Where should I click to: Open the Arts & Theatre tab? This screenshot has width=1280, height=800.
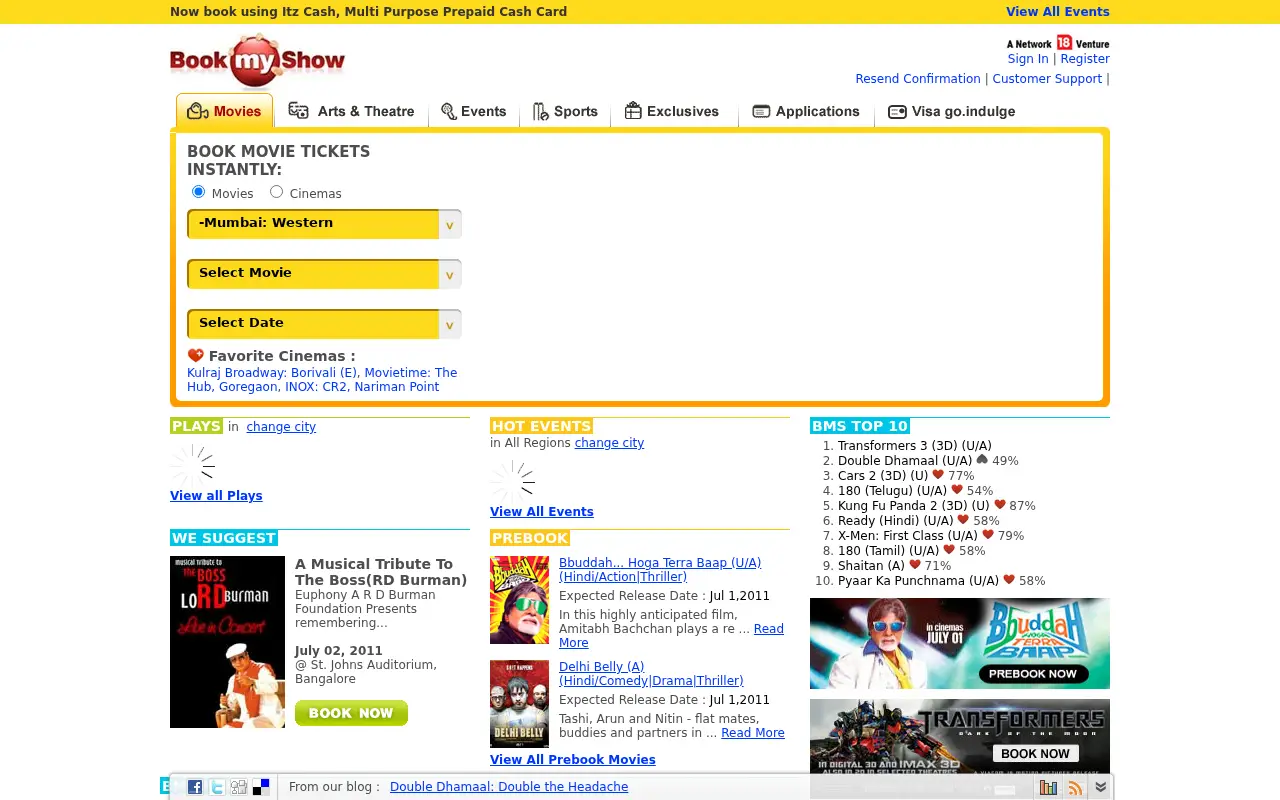[351, 111]
